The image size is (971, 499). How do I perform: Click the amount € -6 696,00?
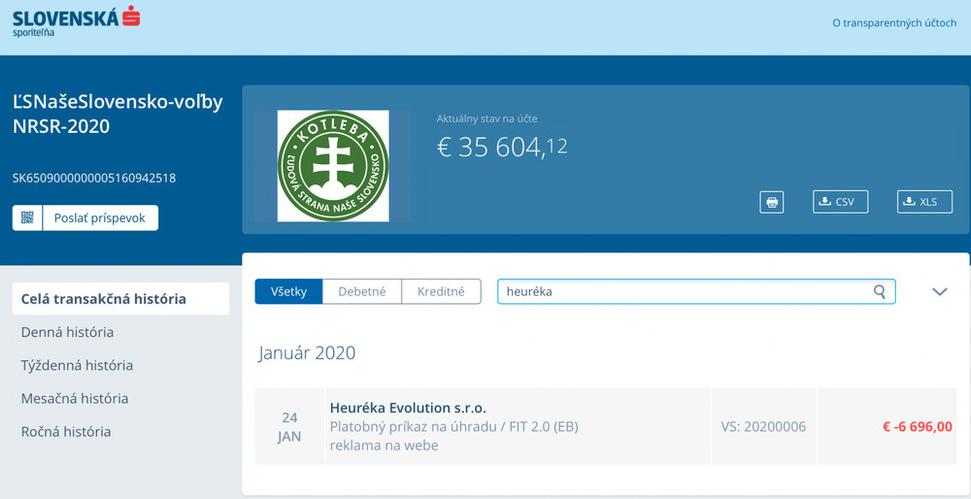click(917, 427)
